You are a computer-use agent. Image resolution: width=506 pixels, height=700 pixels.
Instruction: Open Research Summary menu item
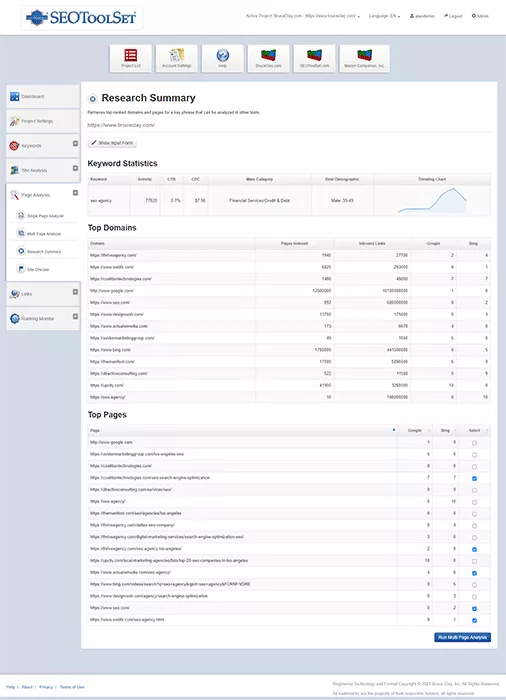(44, 251)
